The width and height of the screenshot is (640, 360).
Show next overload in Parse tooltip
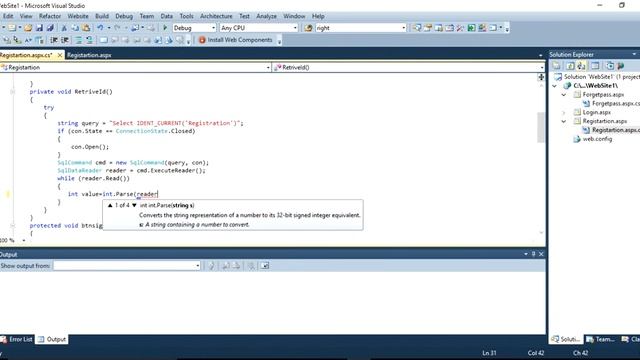click(134, 205)
